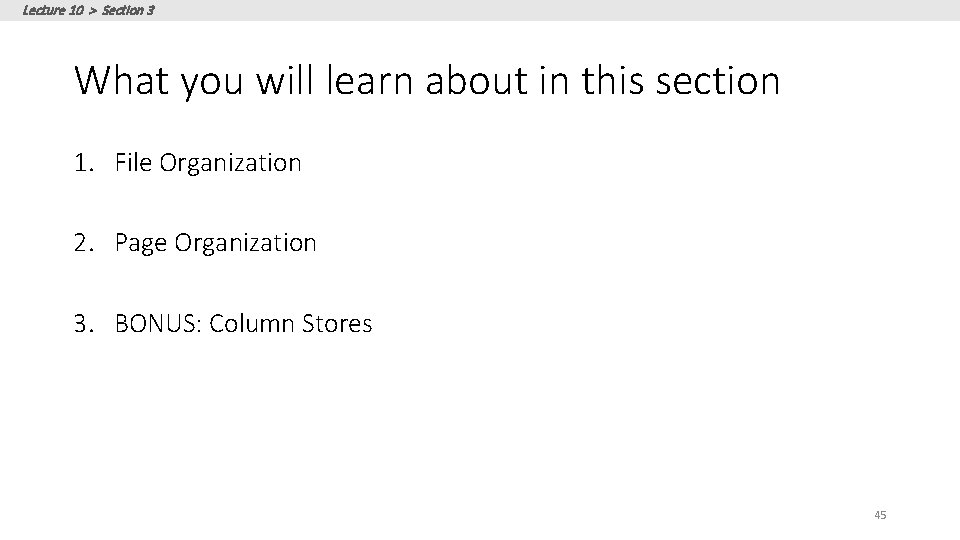Click Organization in the second list item
Screen dimensions: 960x540
pyautogui.click(x=245, y=243)
